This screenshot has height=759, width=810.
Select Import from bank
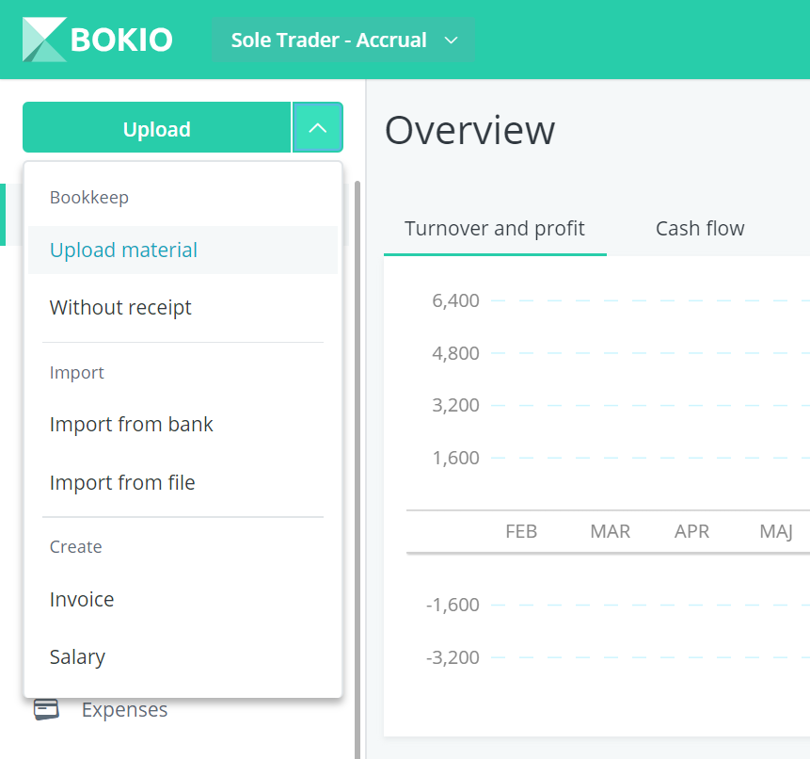183,424
